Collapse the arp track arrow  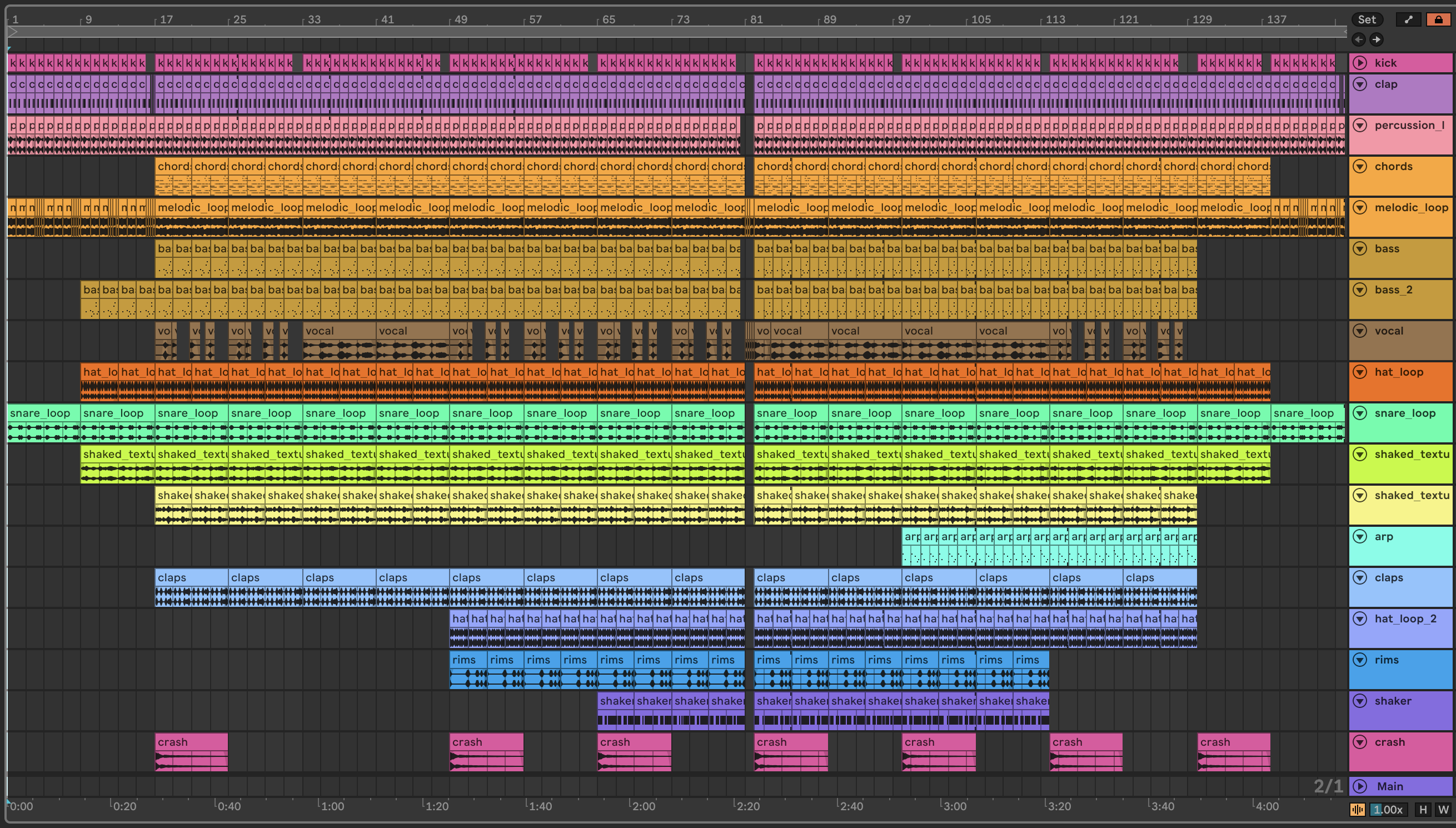(1359, 536)
